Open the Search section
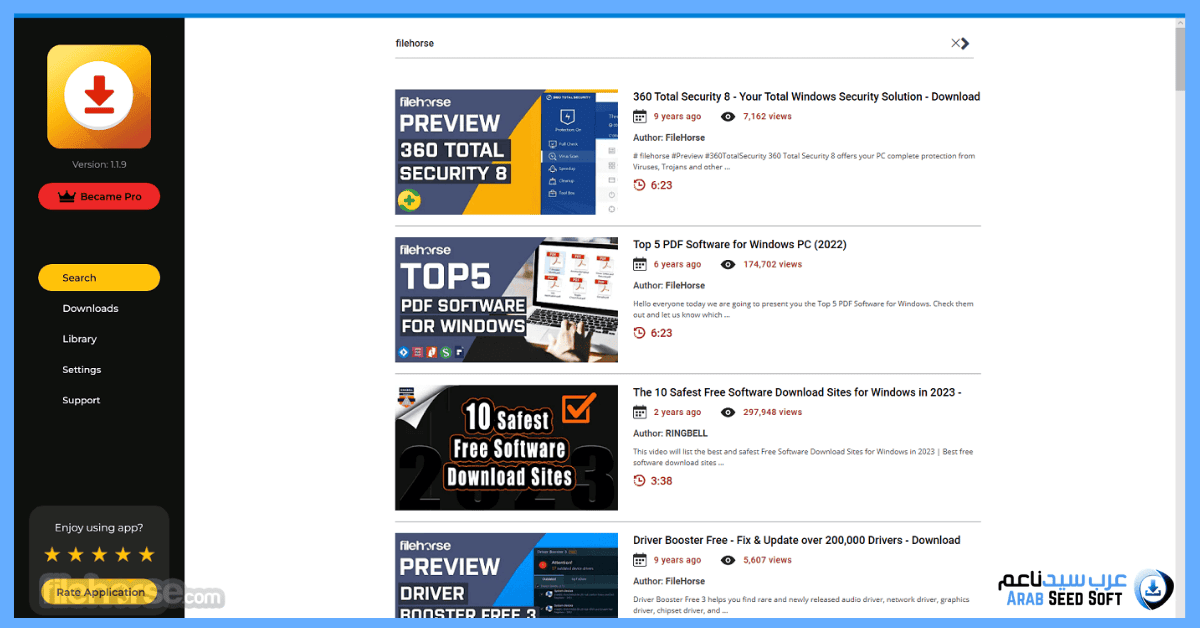 [x=99, y=278]
